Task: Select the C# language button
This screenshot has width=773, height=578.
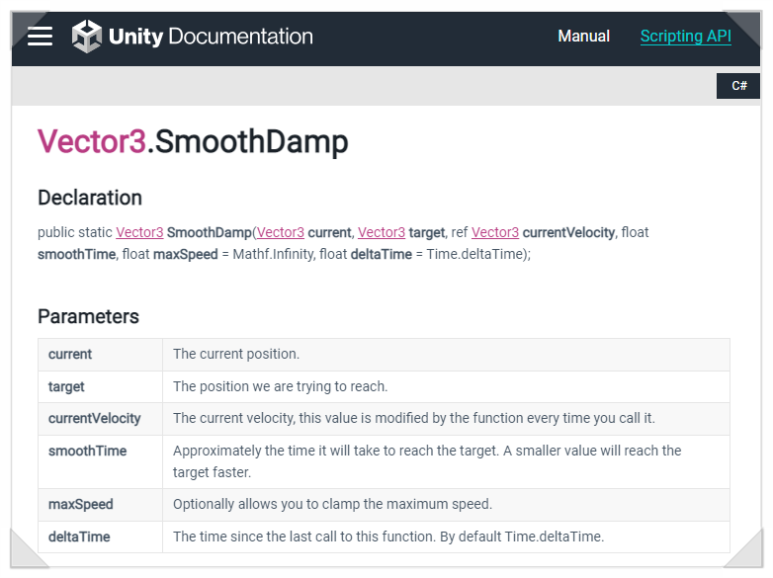Action: (x=738, y=86)
